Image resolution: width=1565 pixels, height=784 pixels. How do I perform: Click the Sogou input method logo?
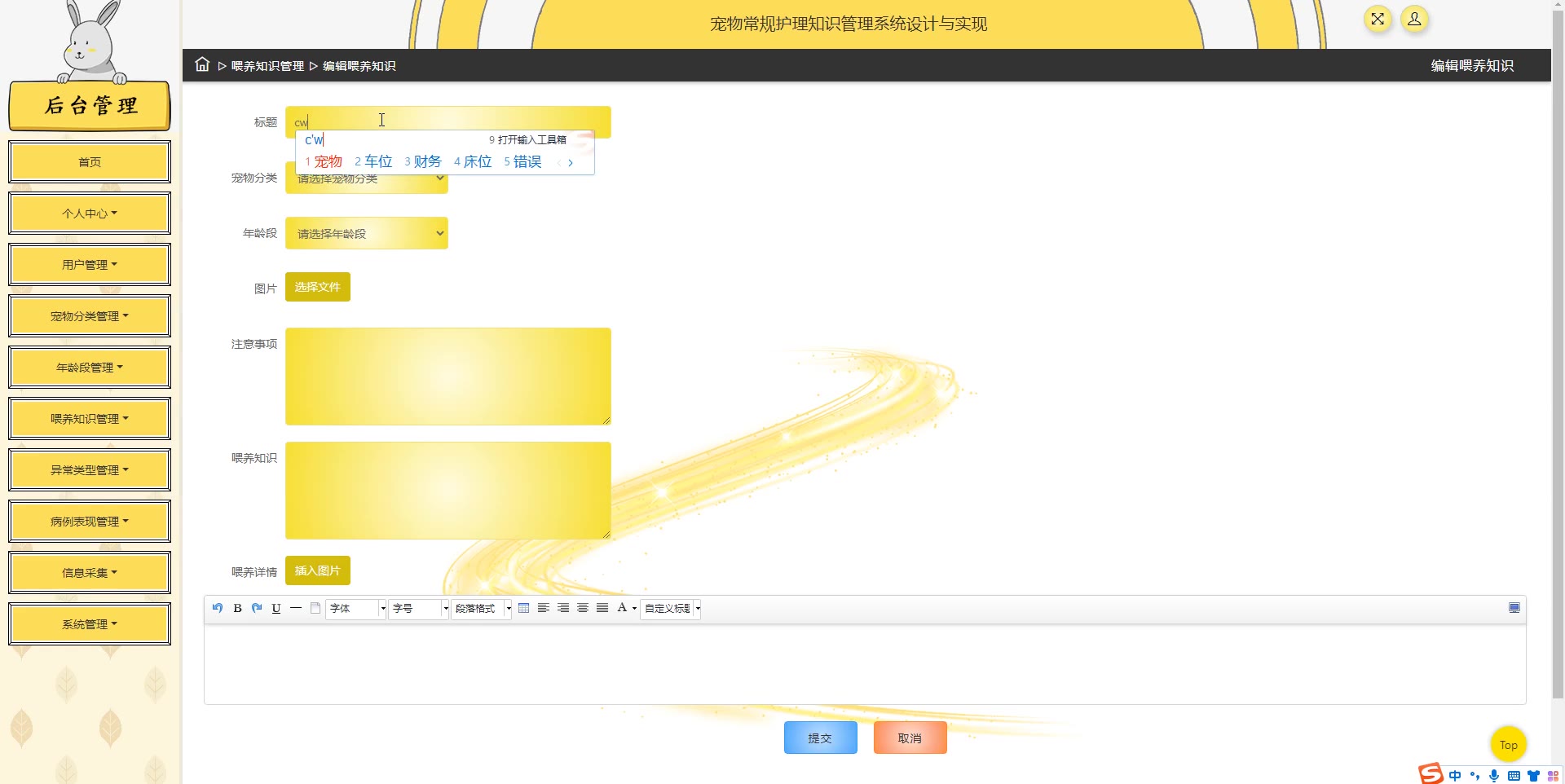point(1431,773)
